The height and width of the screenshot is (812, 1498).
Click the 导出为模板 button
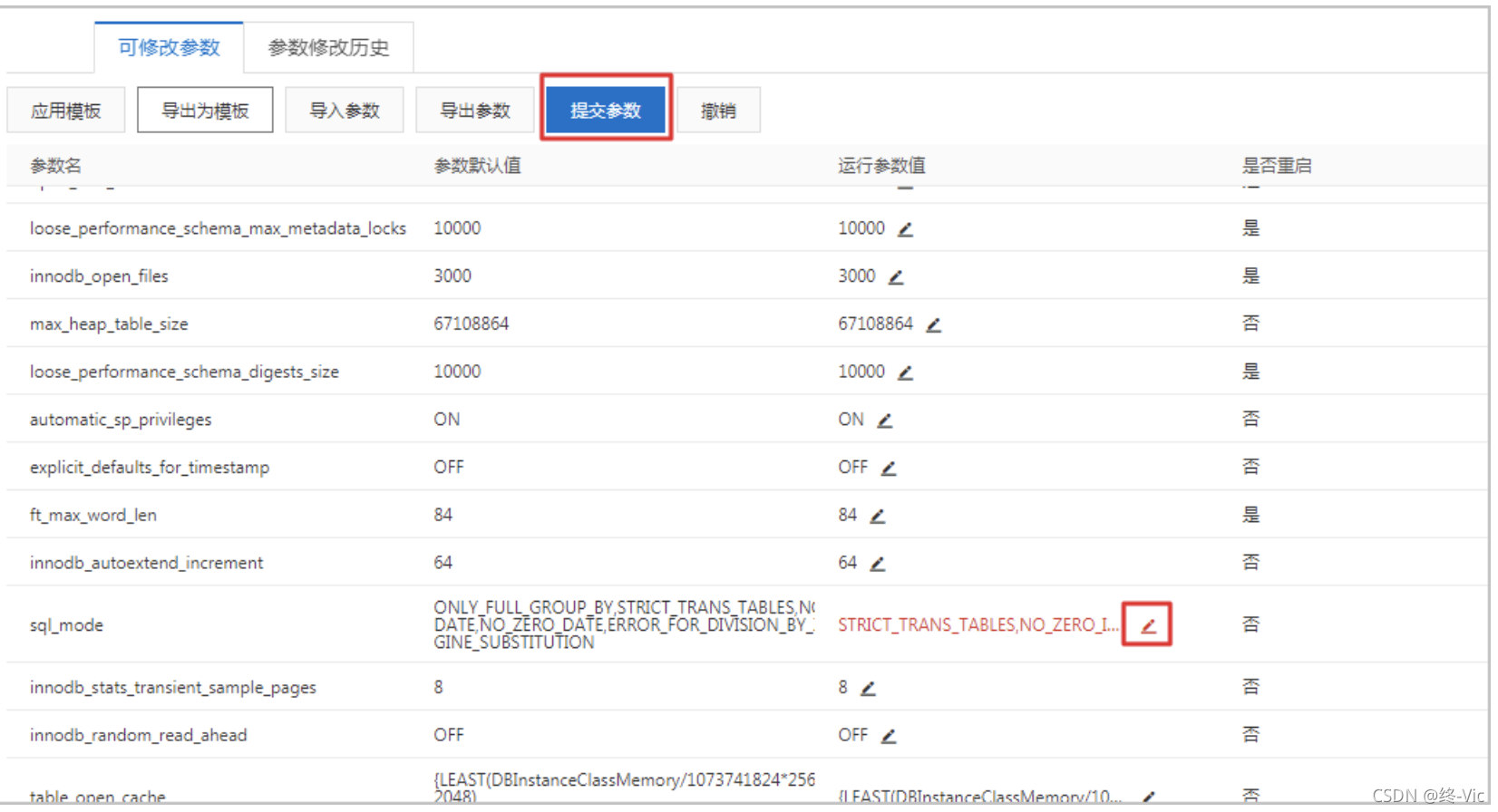(x=205, y=111)
